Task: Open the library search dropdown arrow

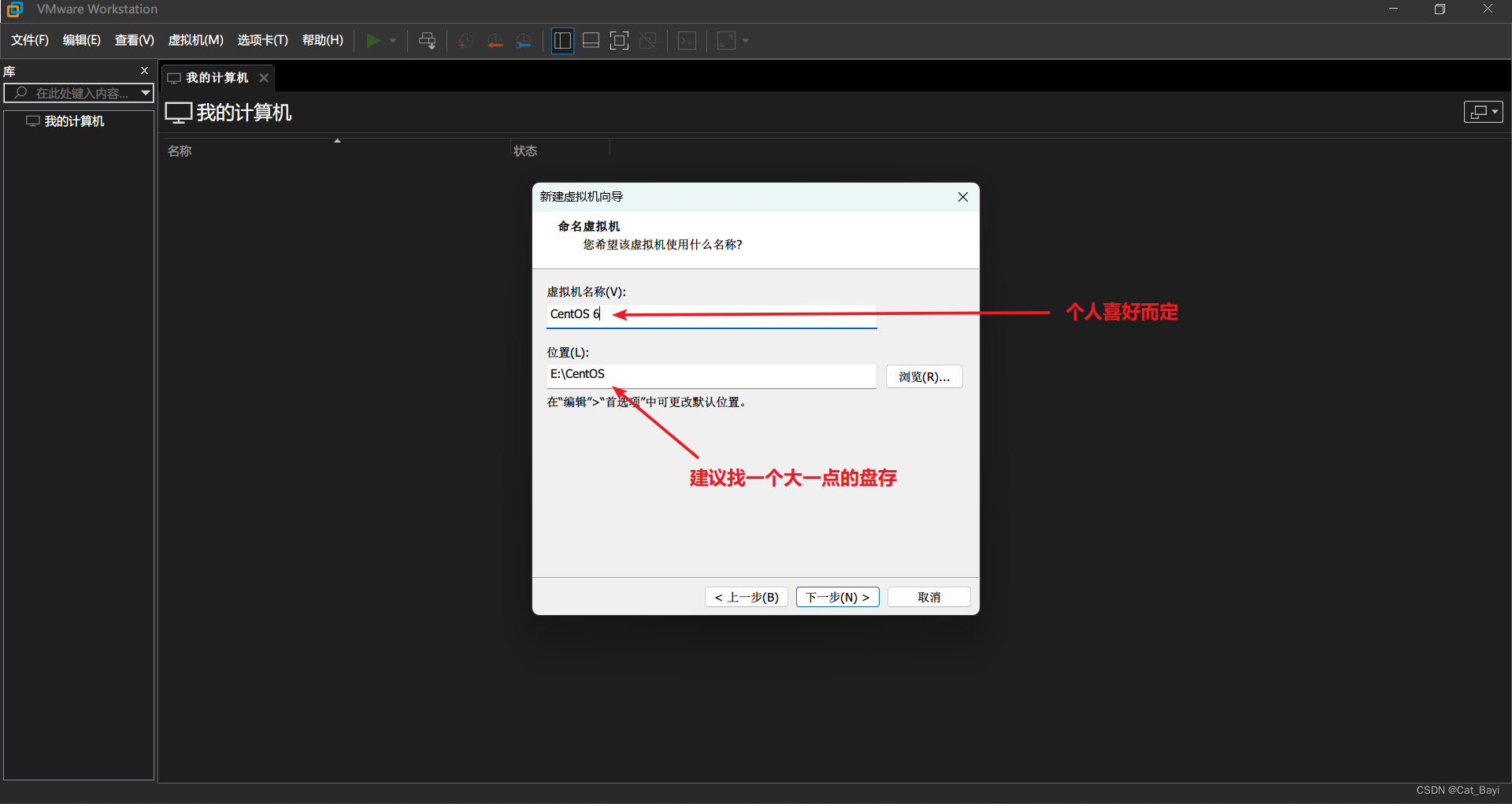Action: click(146, 93)
